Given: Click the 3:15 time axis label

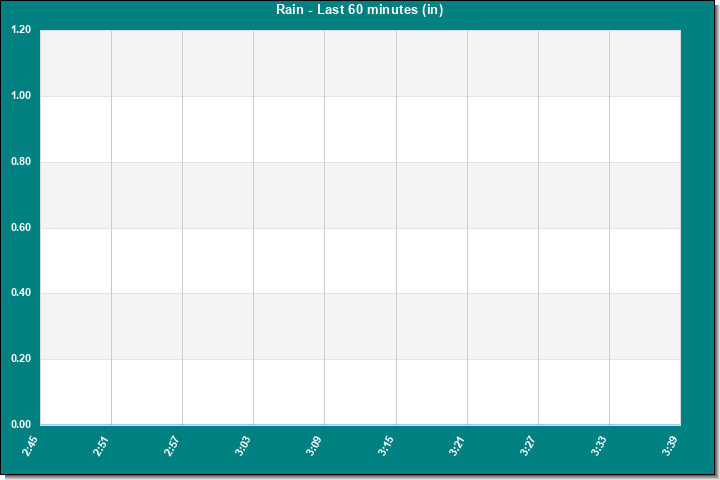Looking at the screenshot, I should point(386,446).
